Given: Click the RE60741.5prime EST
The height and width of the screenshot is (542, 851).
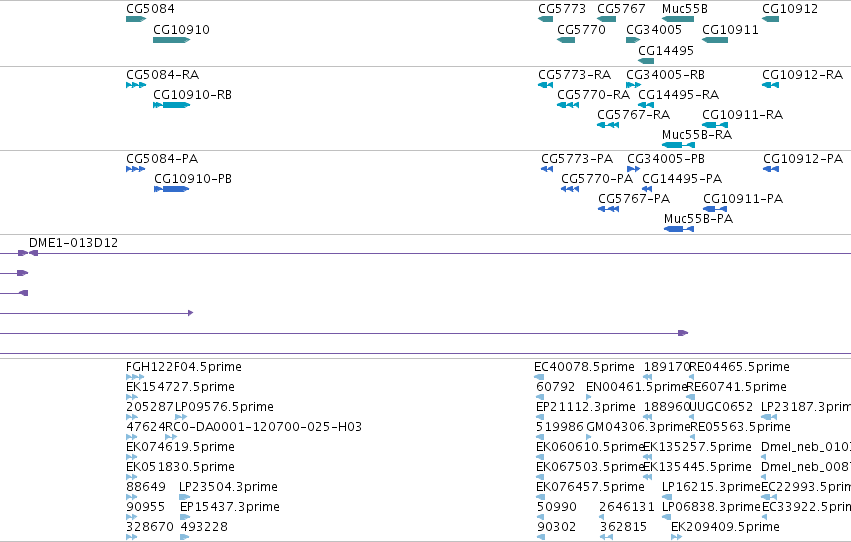Looking at the screenshot, I should (x=690, y=397).
